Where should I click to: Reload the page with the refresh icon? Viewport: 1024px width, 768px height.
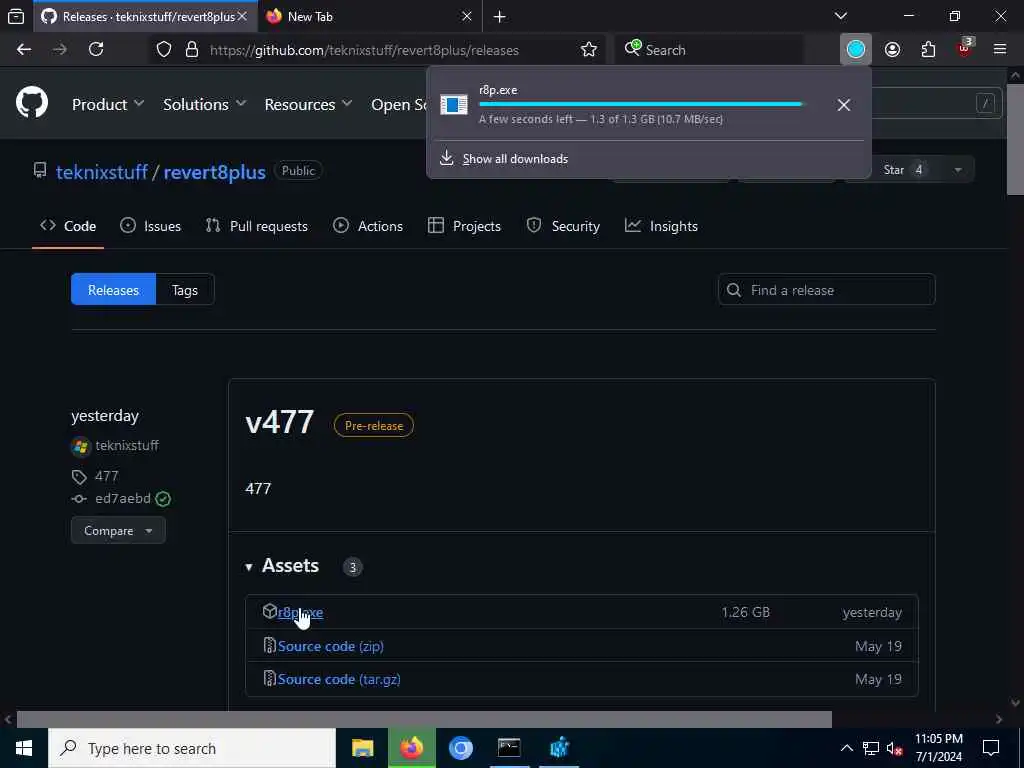point(96,50)
